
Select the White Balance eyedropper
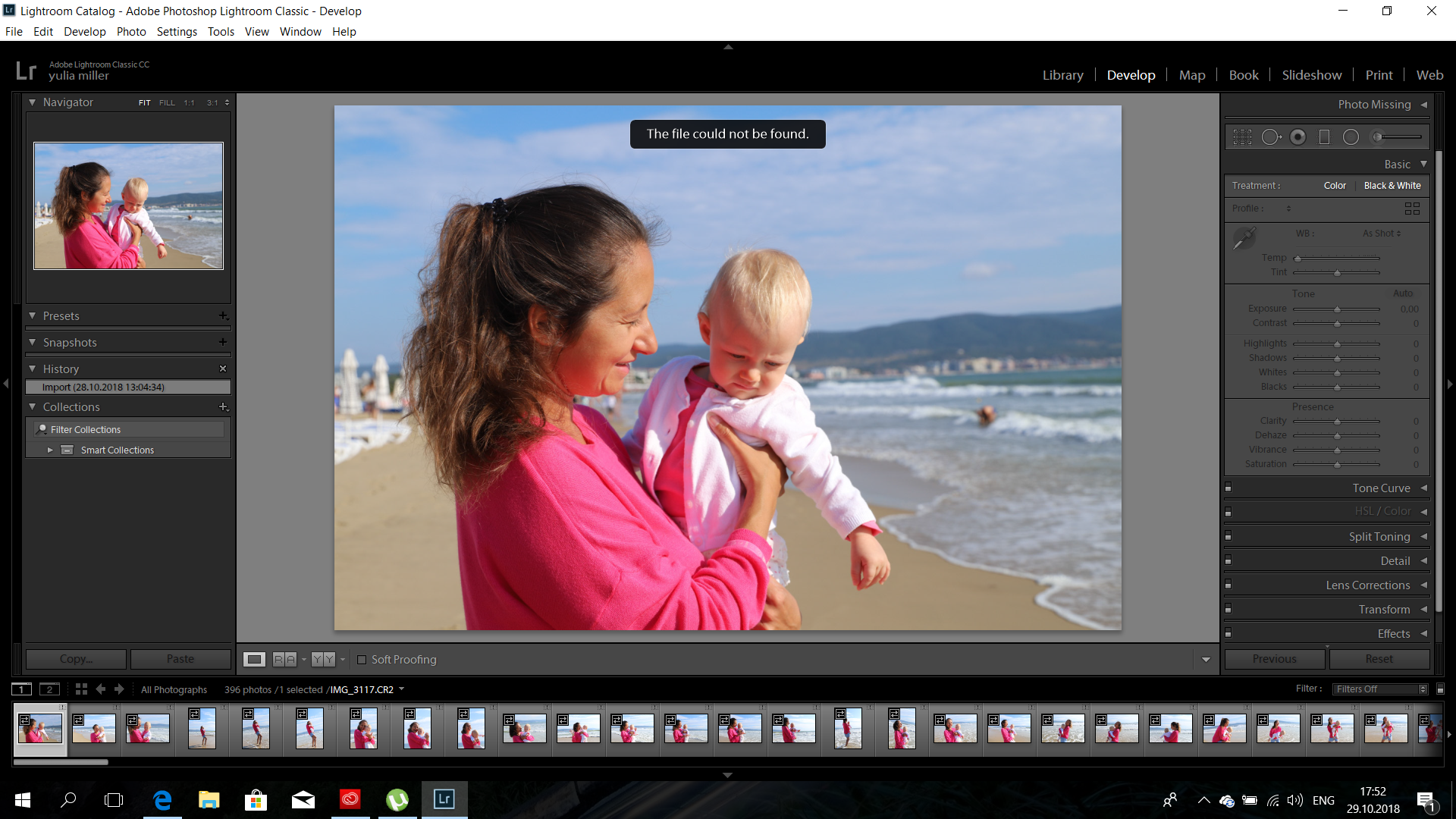click(x=1244, y=238)
